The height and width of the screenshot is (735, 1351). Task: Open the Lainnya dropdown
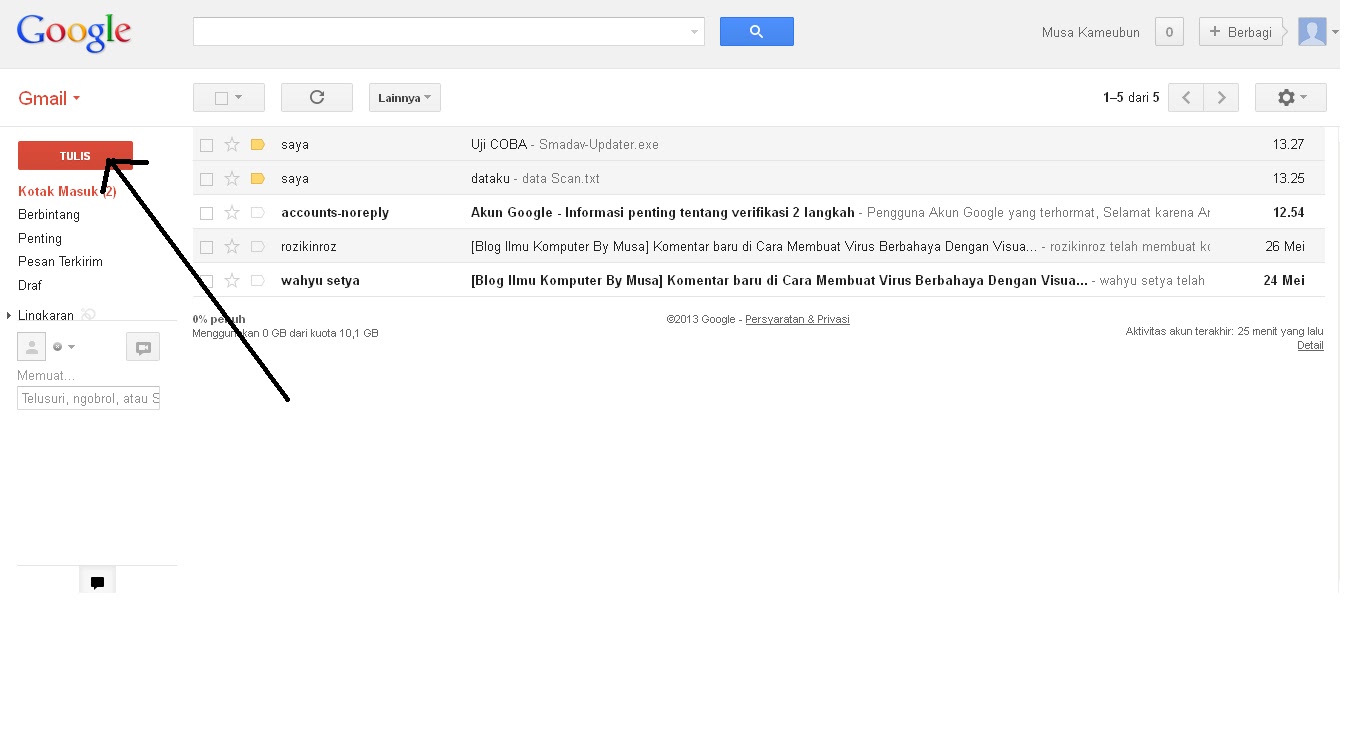tap(405, 97)
